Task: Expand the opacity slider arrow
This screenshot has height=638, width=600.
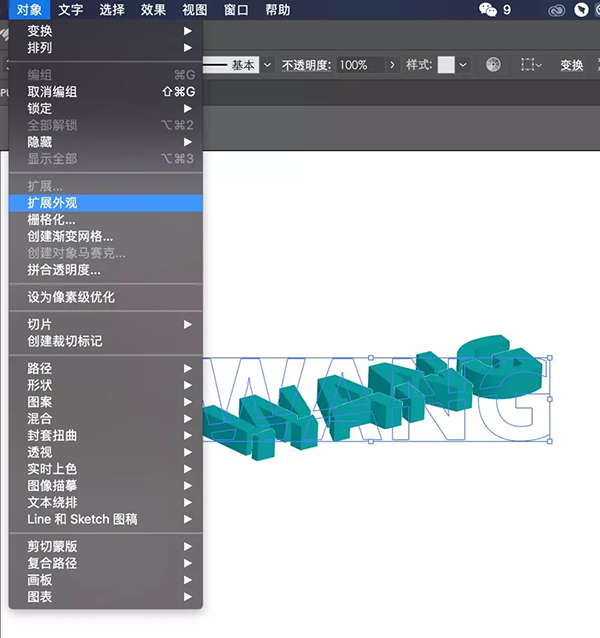Action: point(392,65)
